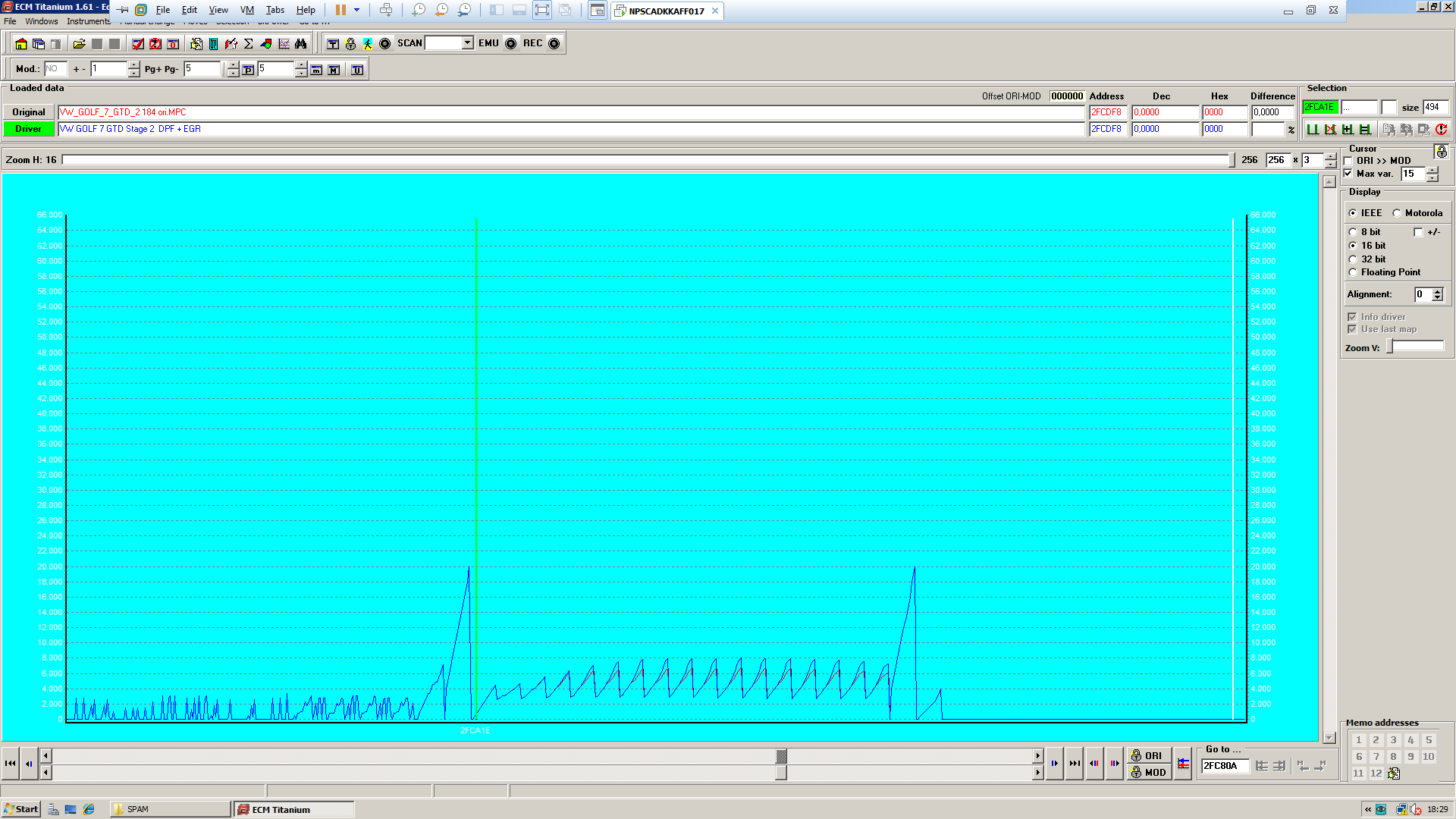Click the green start-selection marker icon
Screen dimensions: 1456x819
(1313, 130)
